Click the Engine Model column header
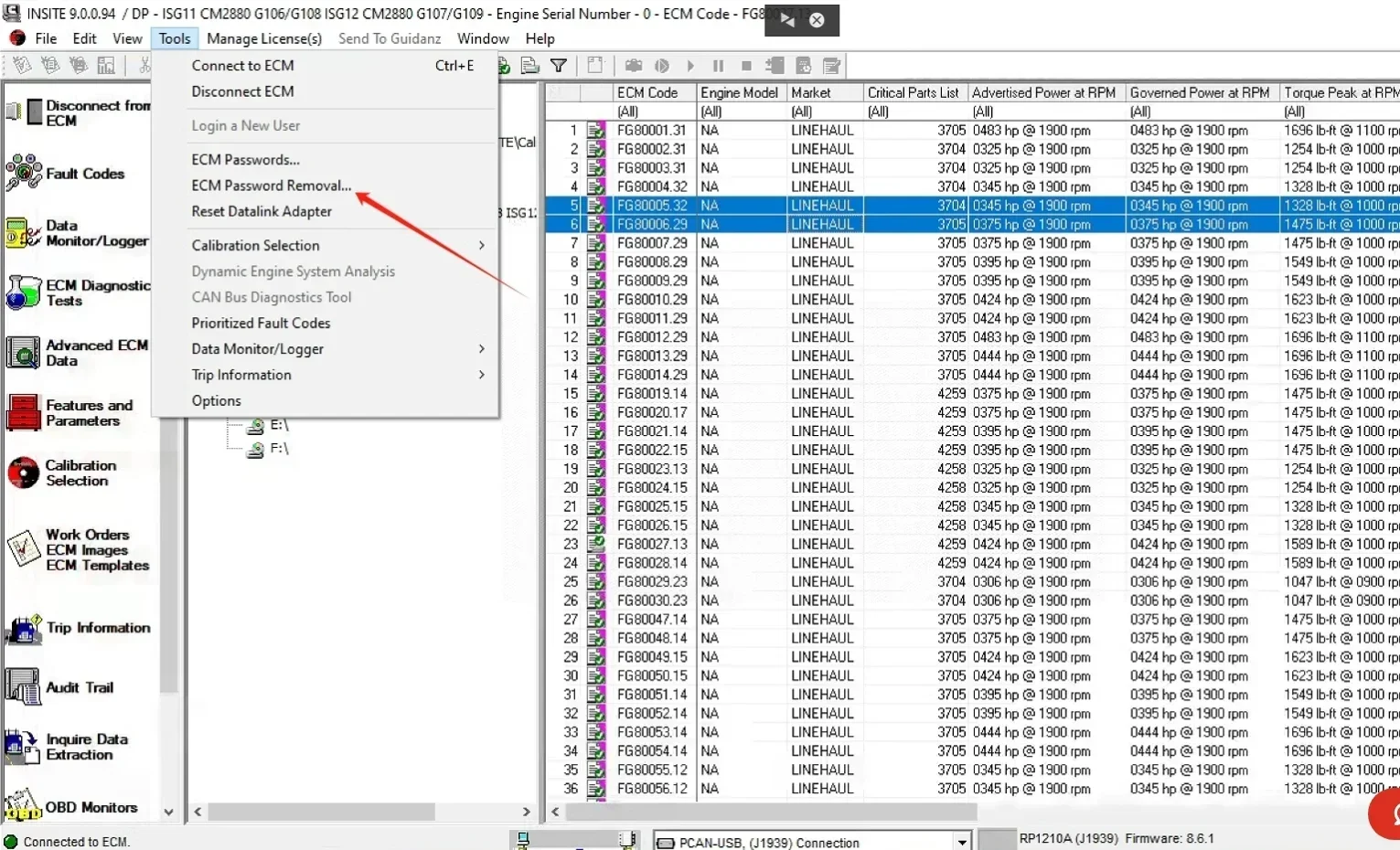The image size is (1400, 850). tap(739, 92)
